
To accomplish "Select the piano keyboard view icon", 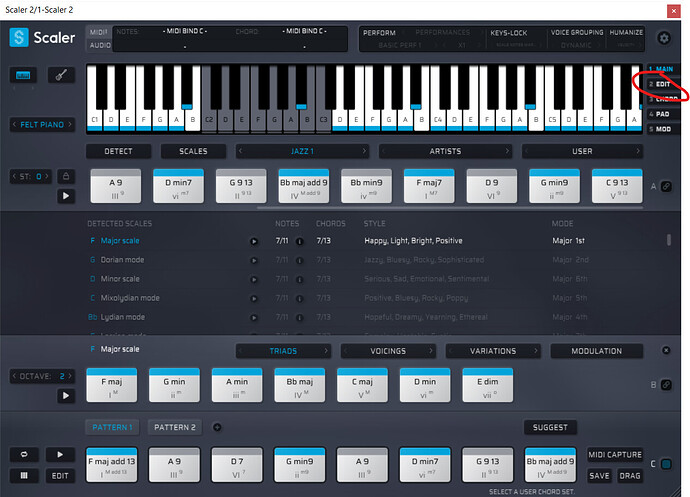I will tap(25, 75).
